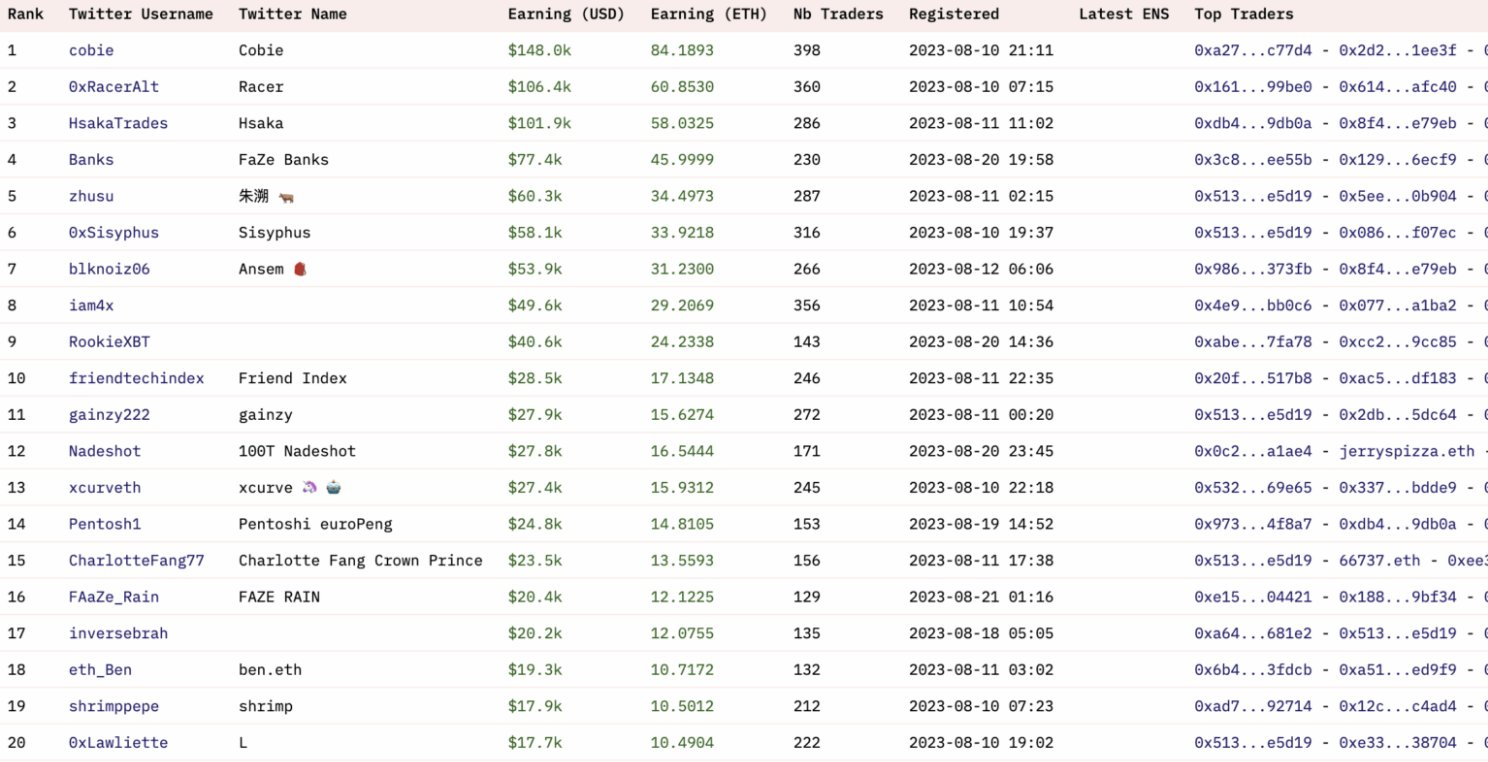The width and height of the screenshot is (1488, 762).
Task: Open HsakaTrades profile link
Action: pyautogui.click(x=118, y=123)
